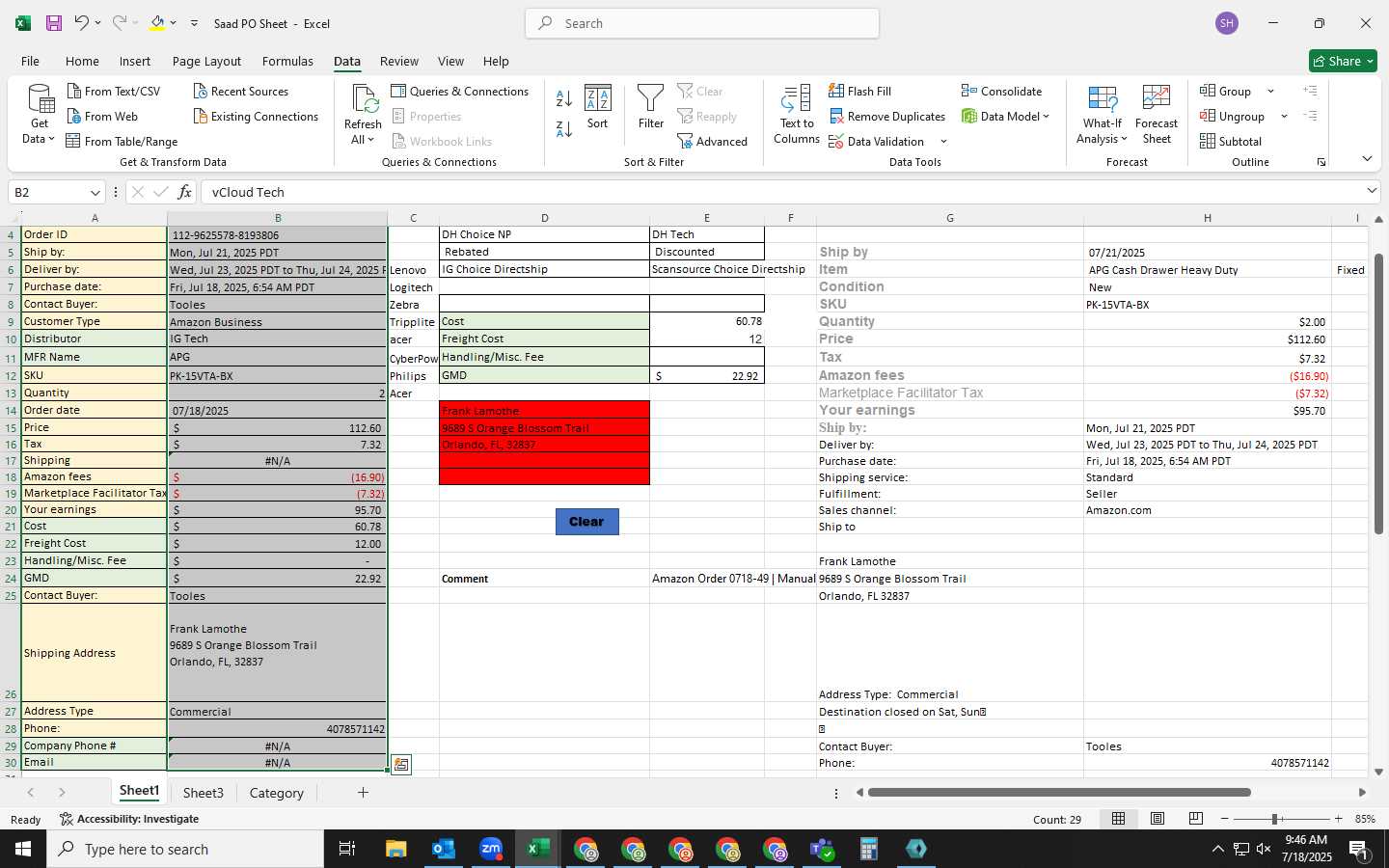
Task: Click From Web data import button
Action: [102, 116]
